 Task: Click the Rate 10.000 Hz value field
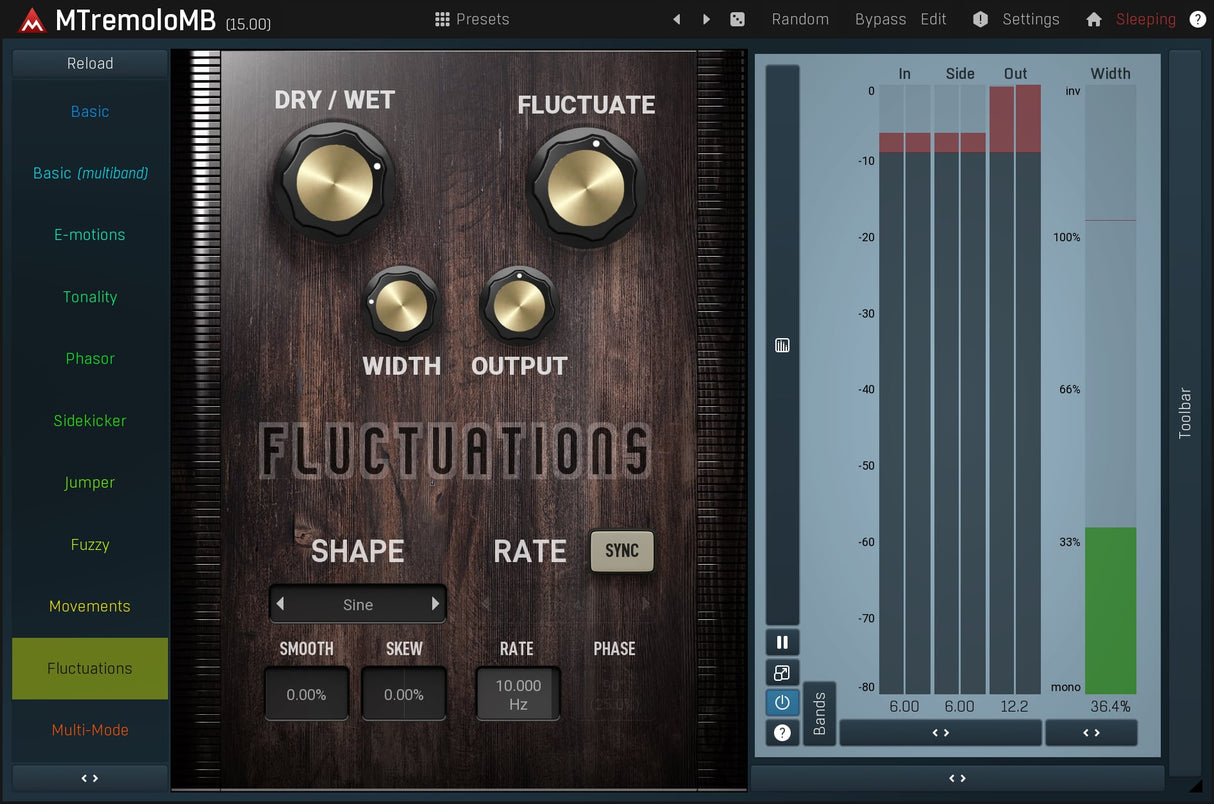tap(518, 694)
